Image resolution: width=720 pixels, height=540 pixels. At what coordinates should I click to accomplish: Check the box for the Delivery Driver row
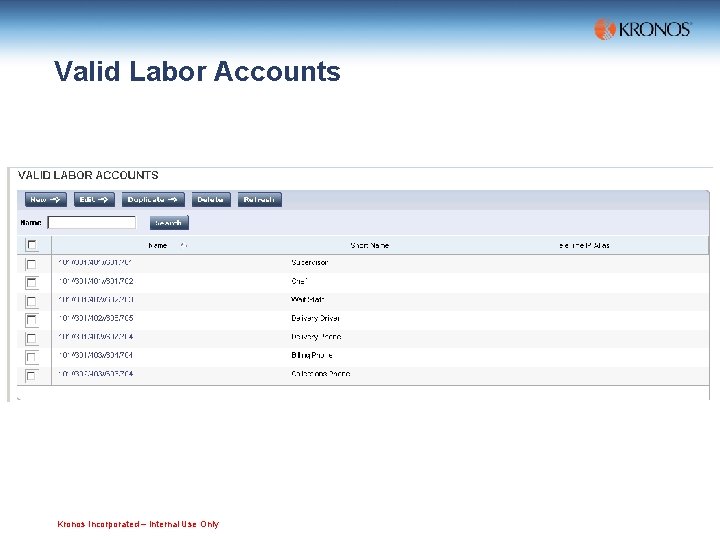tap(31, 320)
